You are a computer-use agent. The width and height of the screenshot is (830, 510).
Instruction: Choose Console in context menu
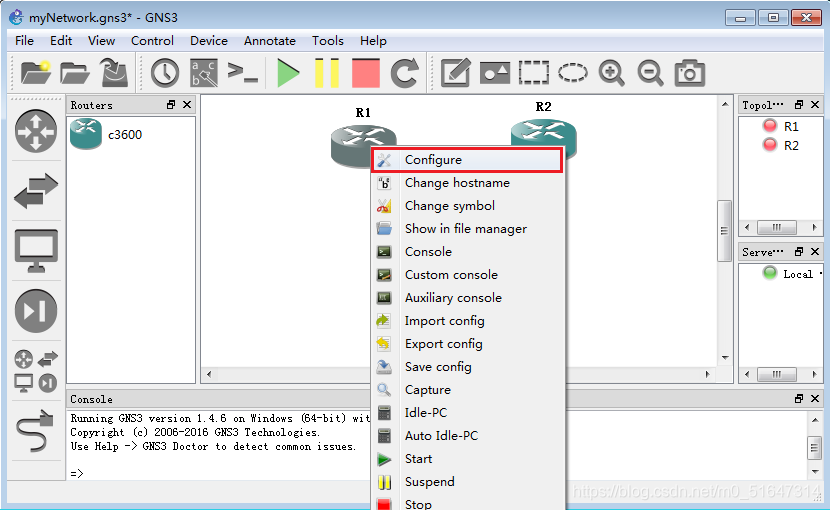coord(468,252)
